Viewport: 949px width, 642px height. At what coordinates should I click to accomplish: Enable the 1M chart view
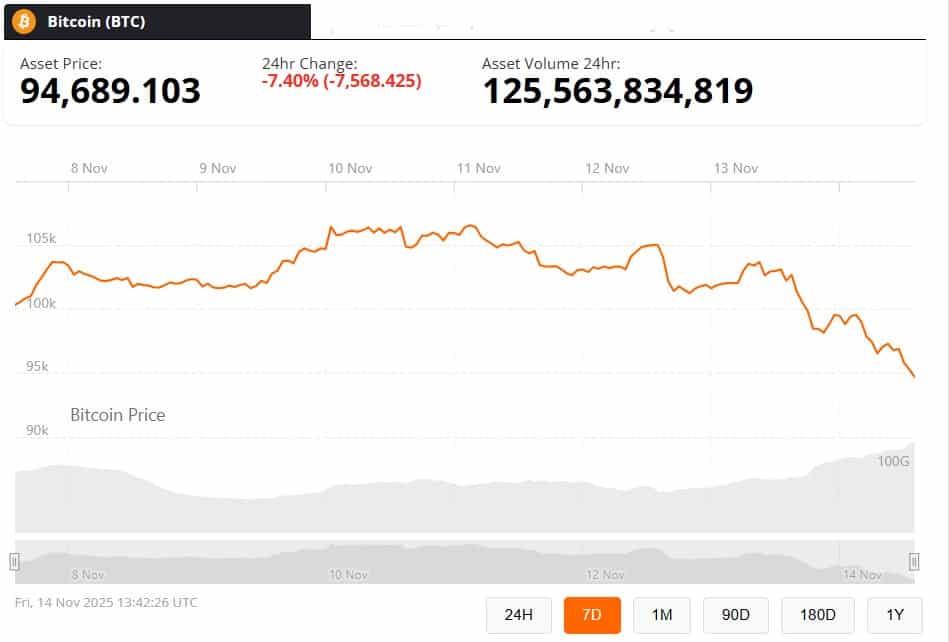663,615
